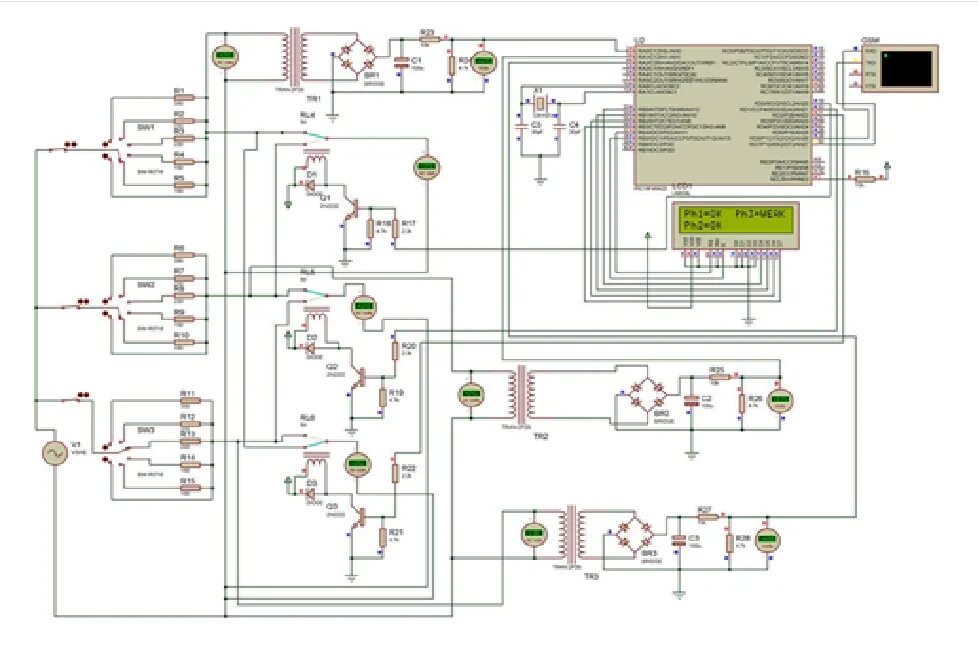The image size is (978, 652).
Task: Click transistor Q1 in the relay driver
Action: [353, 208]
